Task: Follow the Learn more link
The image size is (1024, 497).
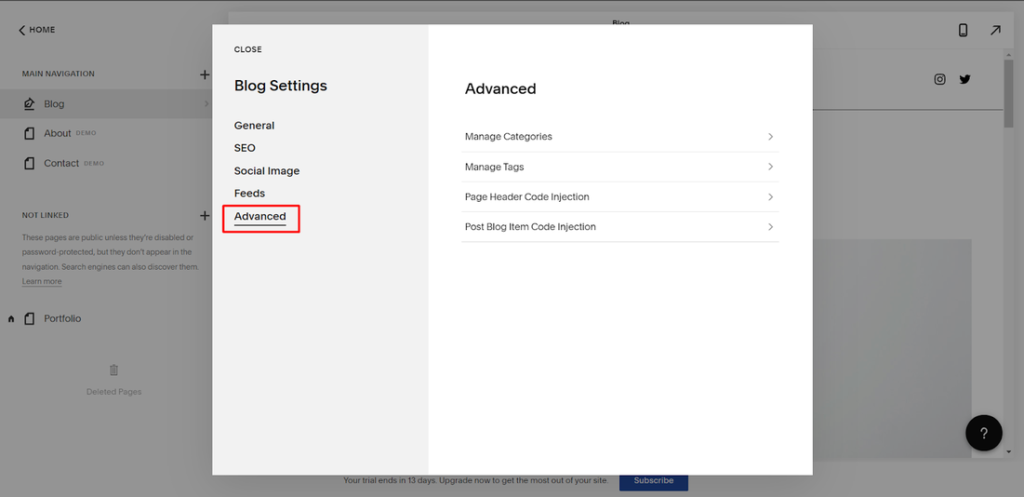Action: coord(42,282)
